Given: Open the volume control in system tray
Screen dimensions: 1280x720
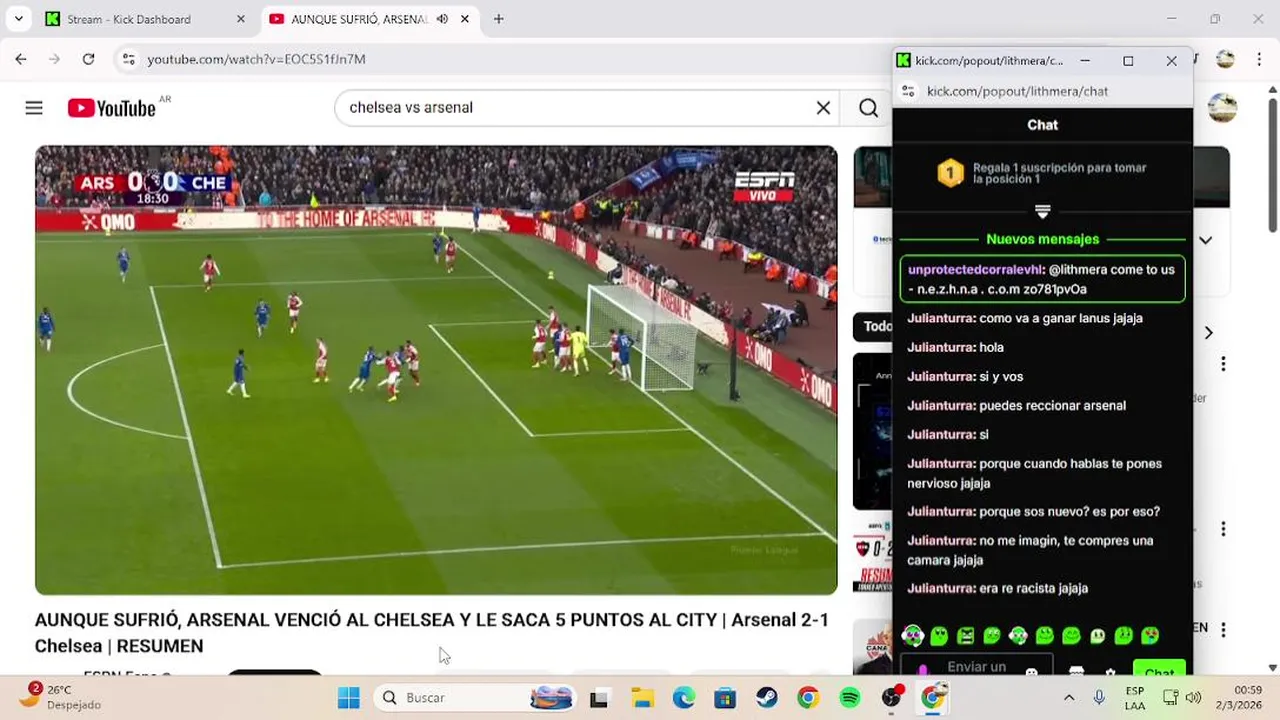Looking at the screenshot, I should [x=1193, y=697].
